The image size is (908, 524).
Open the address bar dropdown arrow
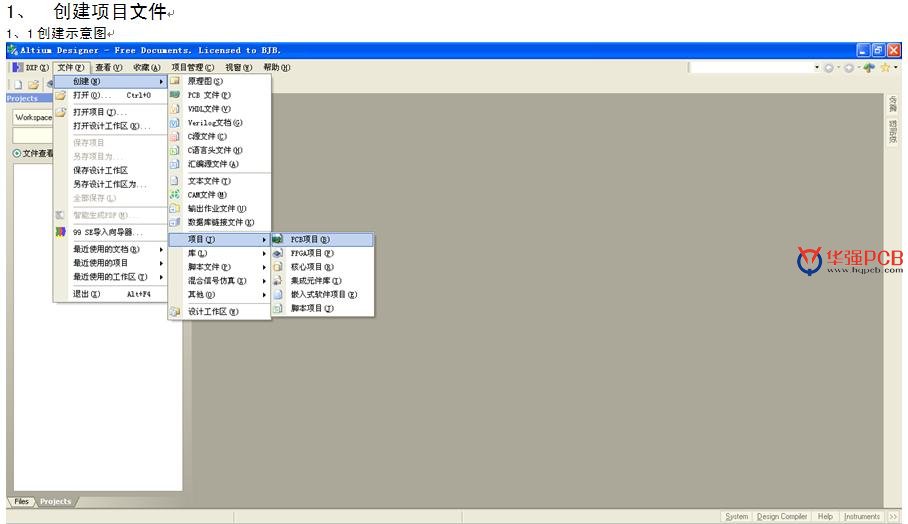pyautogui.click(x=816, y=67)
